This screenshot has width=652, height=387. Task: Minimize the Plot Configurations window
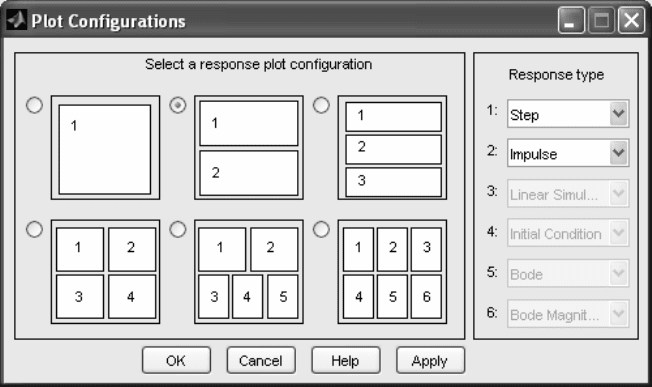point(571,20)
